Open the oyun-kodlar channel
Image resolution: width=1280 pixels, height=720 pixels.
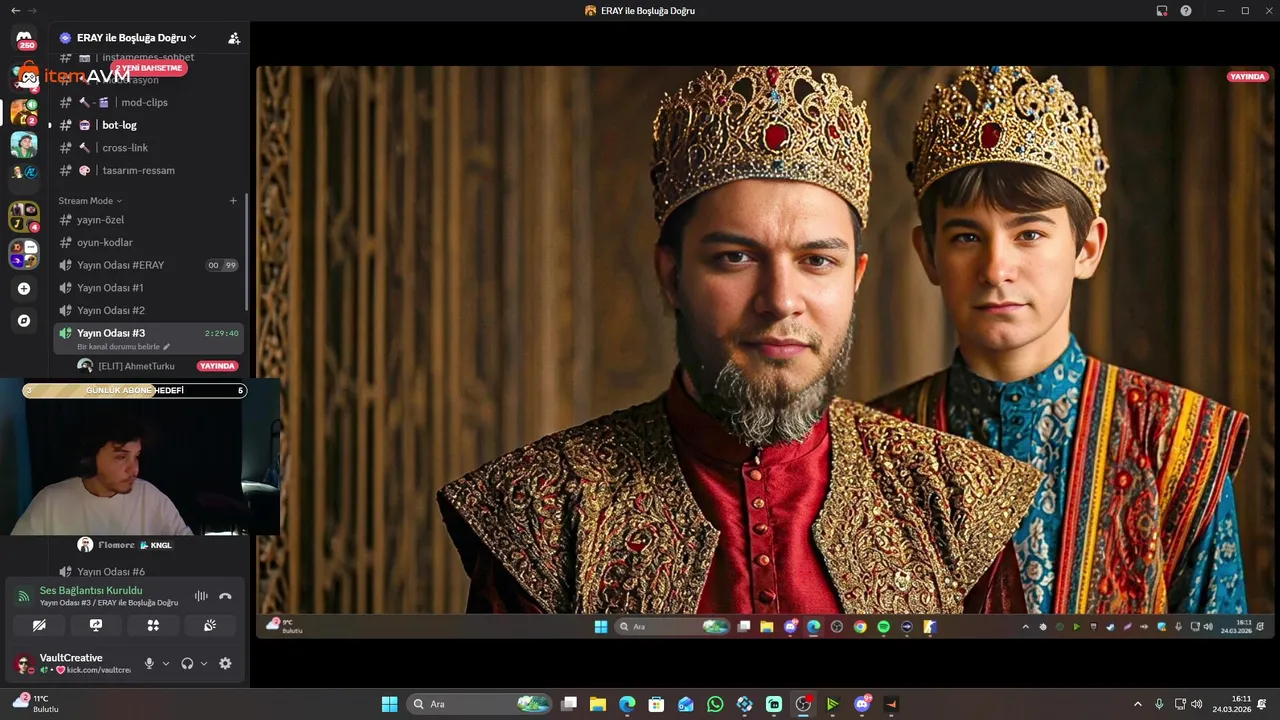pos(148,242)
